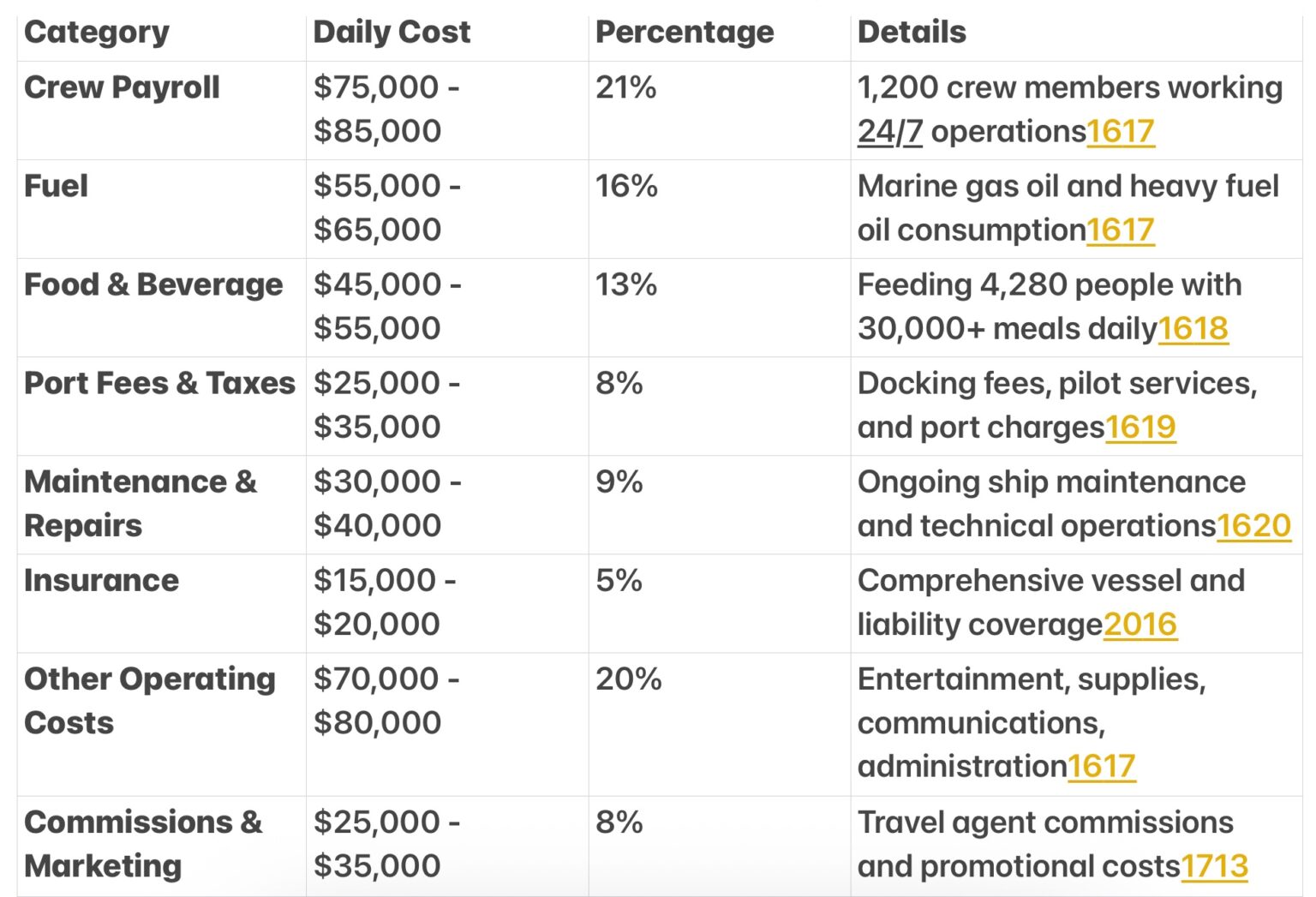Click the Crew Payroll row label

click(122, 88)
